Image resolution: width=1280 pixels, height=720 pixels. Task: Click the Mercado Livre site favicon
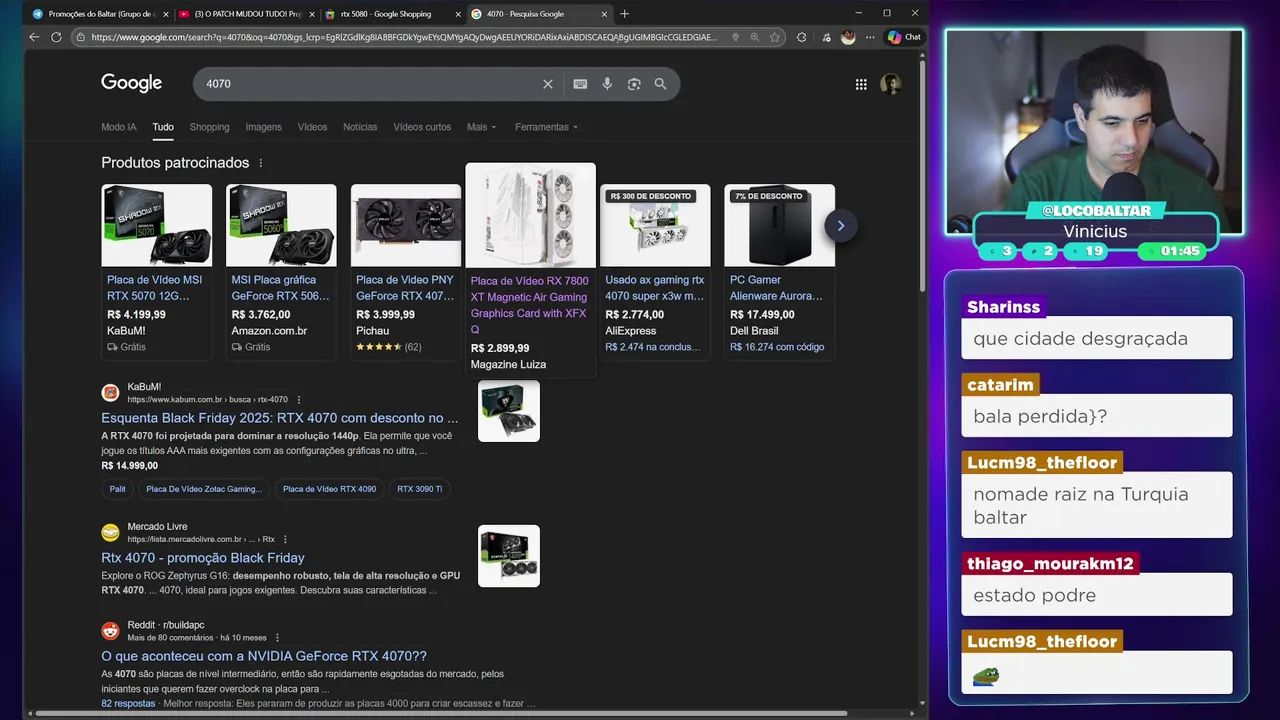(x=110, y=533)
